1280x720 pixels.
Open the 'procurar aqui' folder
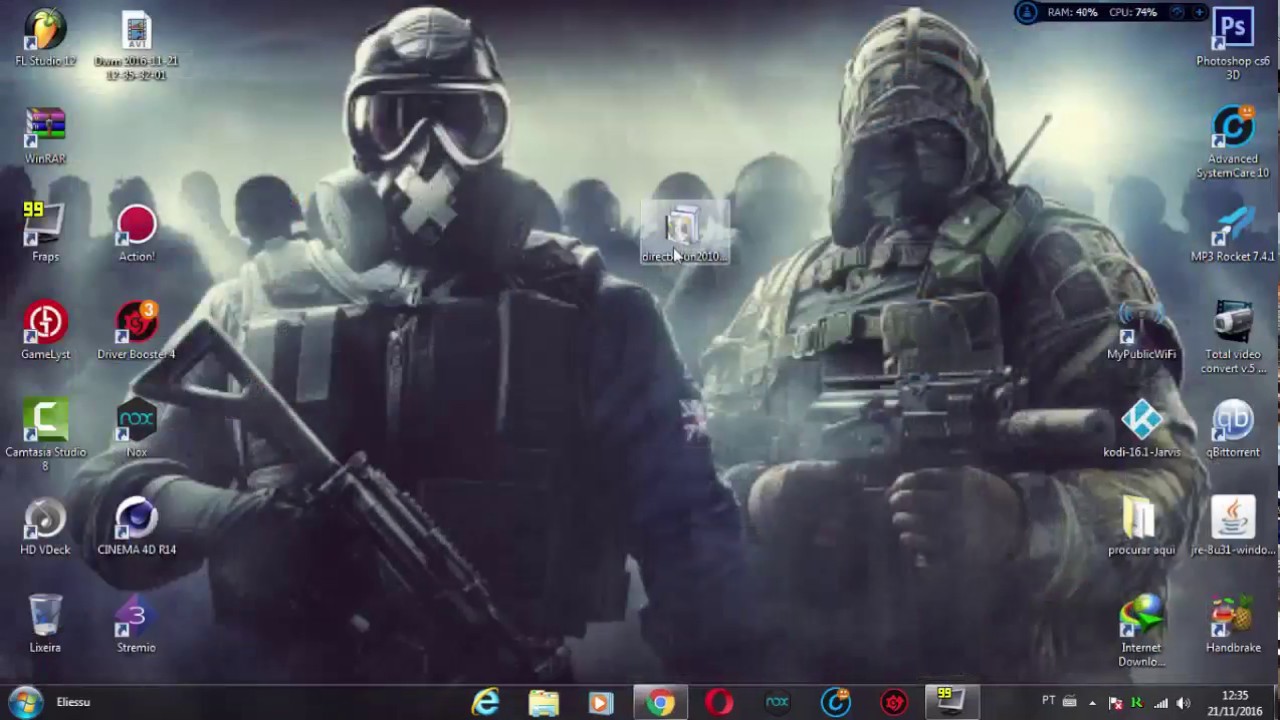[1141, 526]
